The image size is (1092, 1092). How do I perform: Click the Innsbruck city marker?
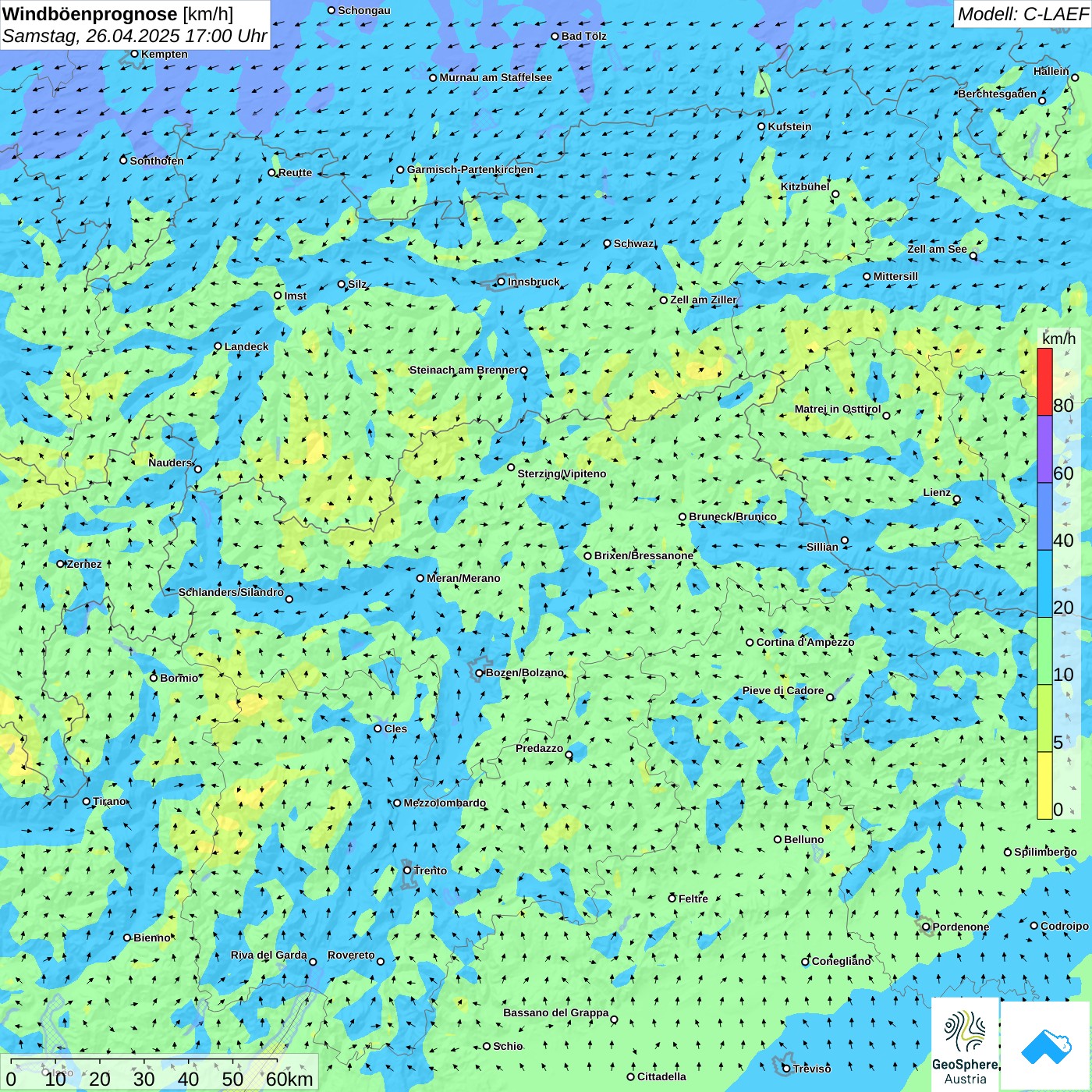click(501, 282)
